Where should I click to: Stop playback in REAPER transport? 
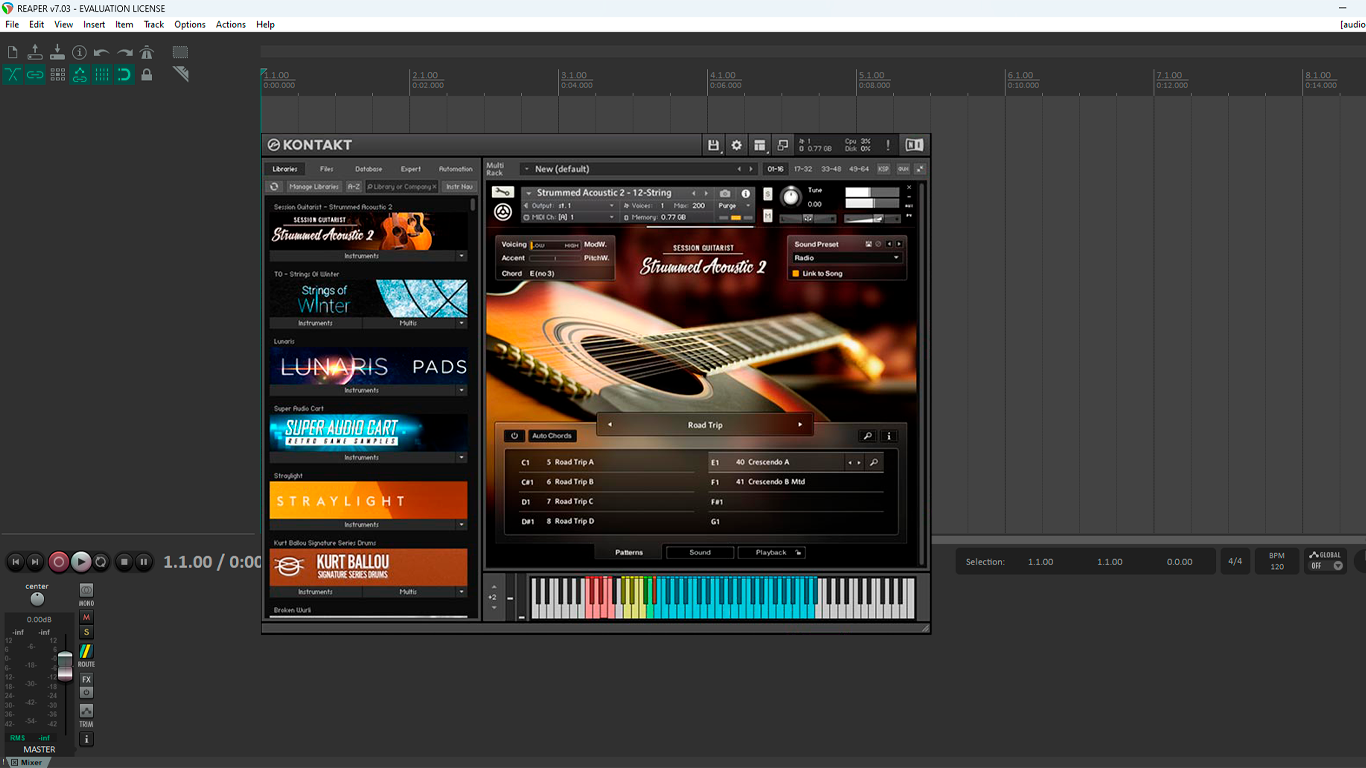click(x=124, y=562)
